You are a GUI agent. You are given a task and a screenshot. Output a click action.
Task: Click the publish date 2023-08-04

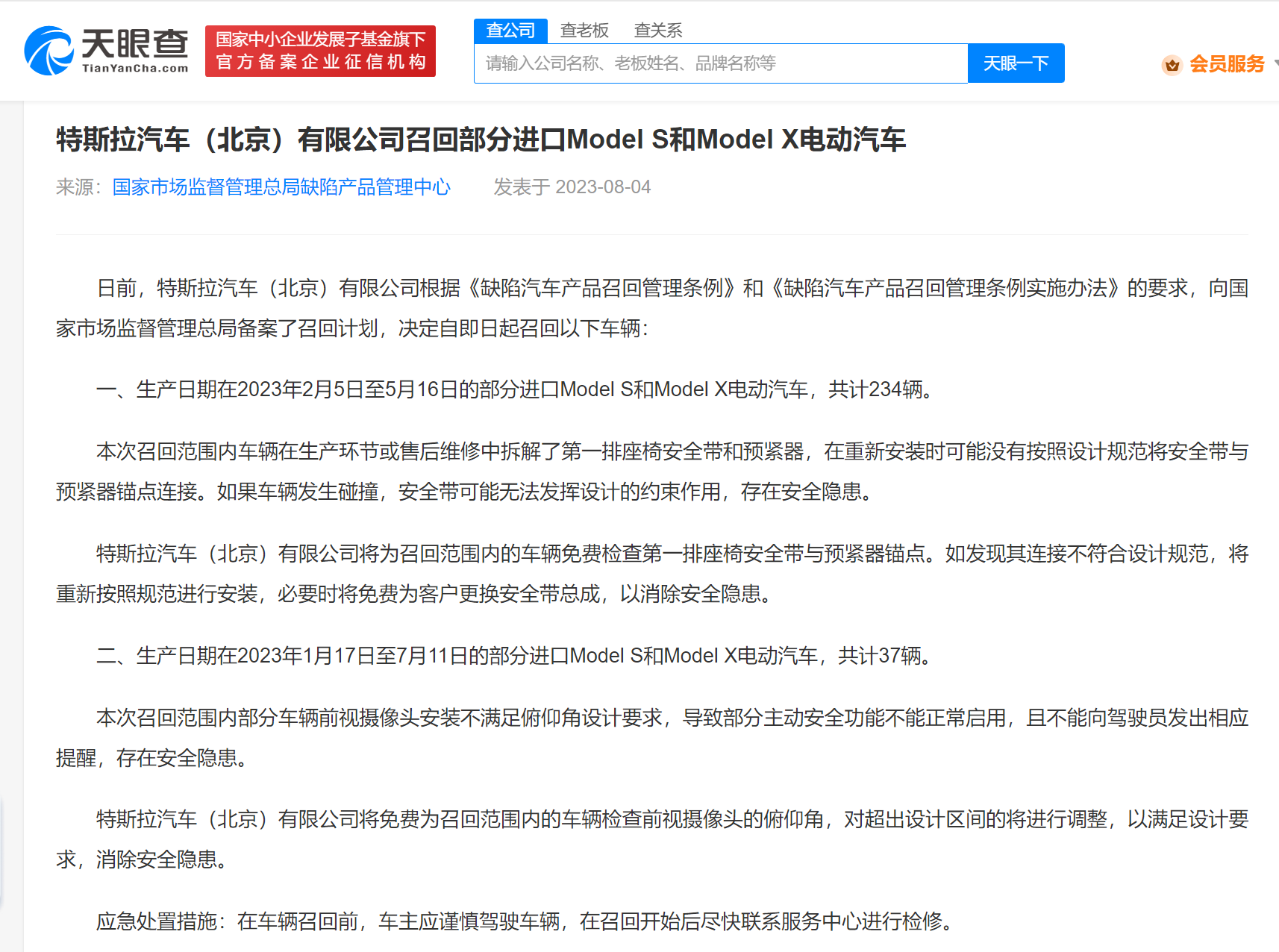(603, 187)
